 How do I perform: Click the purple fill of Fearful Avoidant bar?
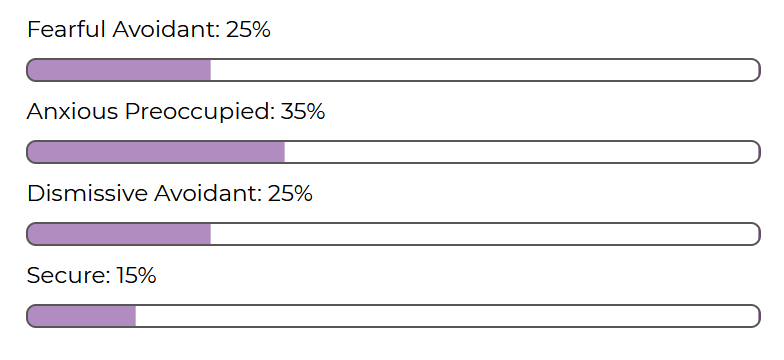[x=119, y=70]
